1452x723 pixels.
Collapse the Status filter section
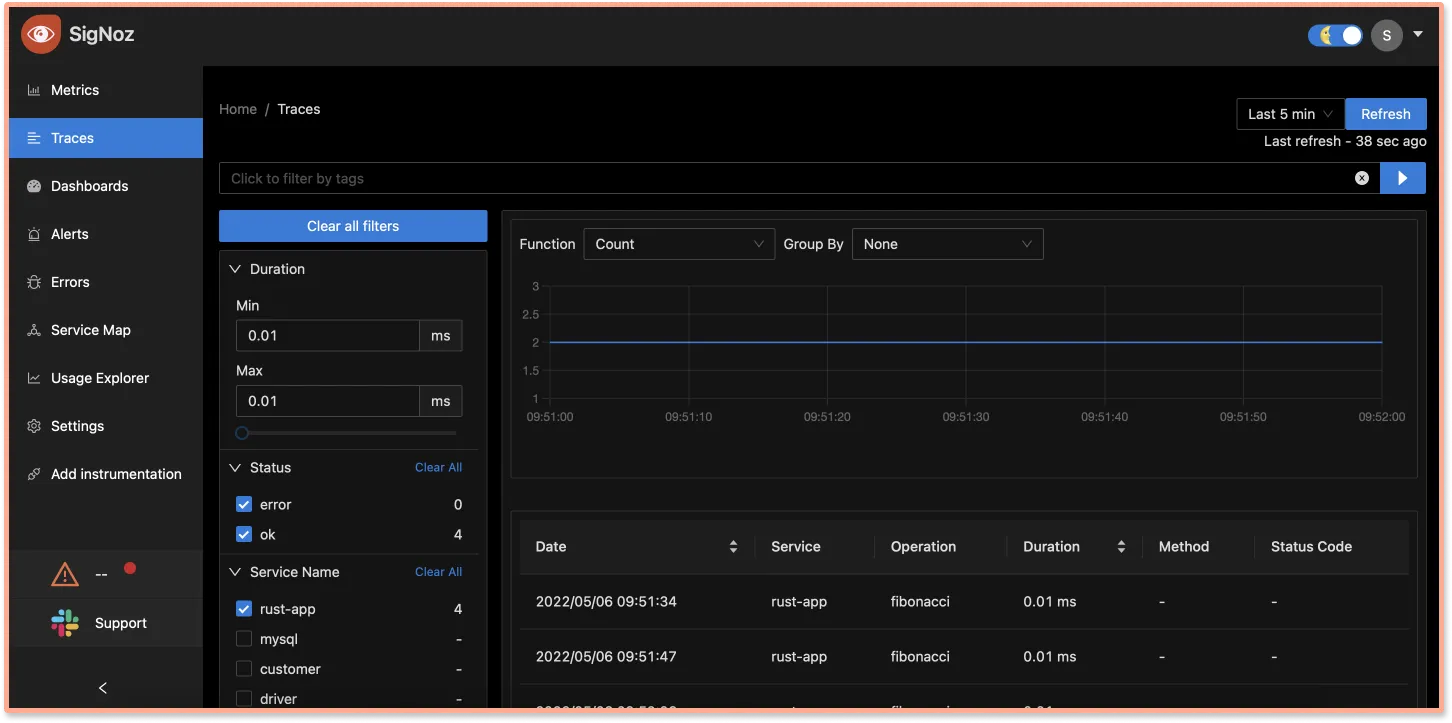[x=236, y=468]
